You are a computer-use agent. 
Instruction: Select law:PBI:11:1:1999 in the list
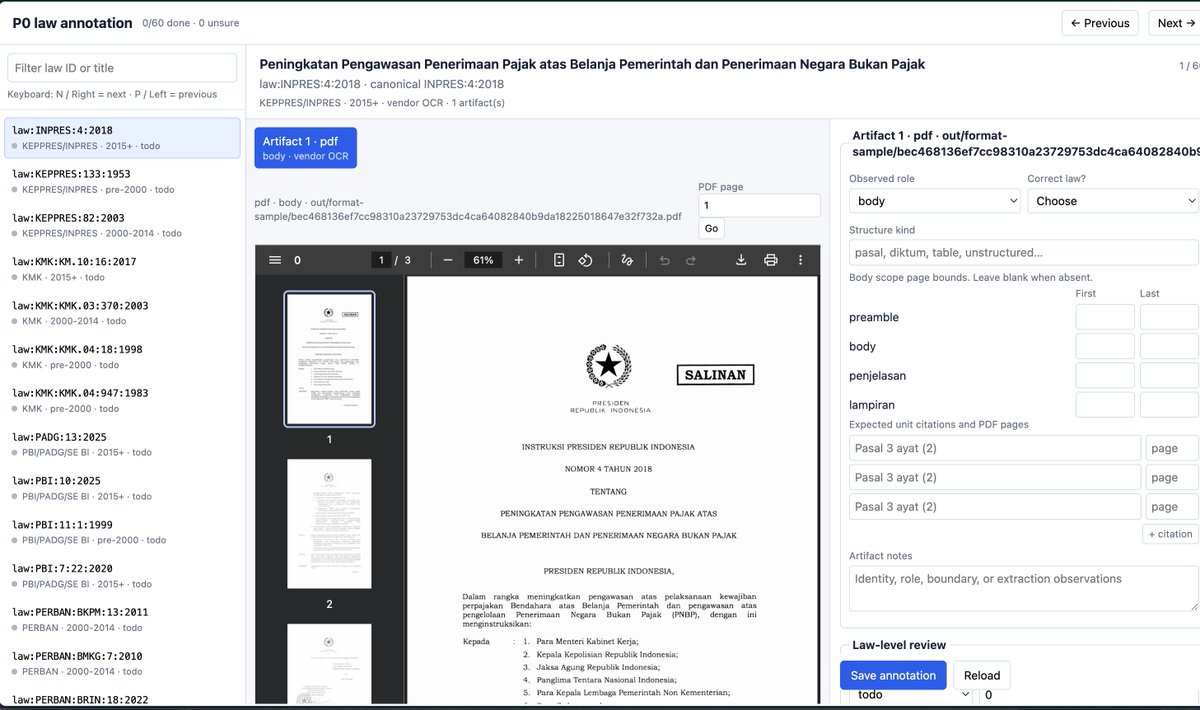point(122,532)
